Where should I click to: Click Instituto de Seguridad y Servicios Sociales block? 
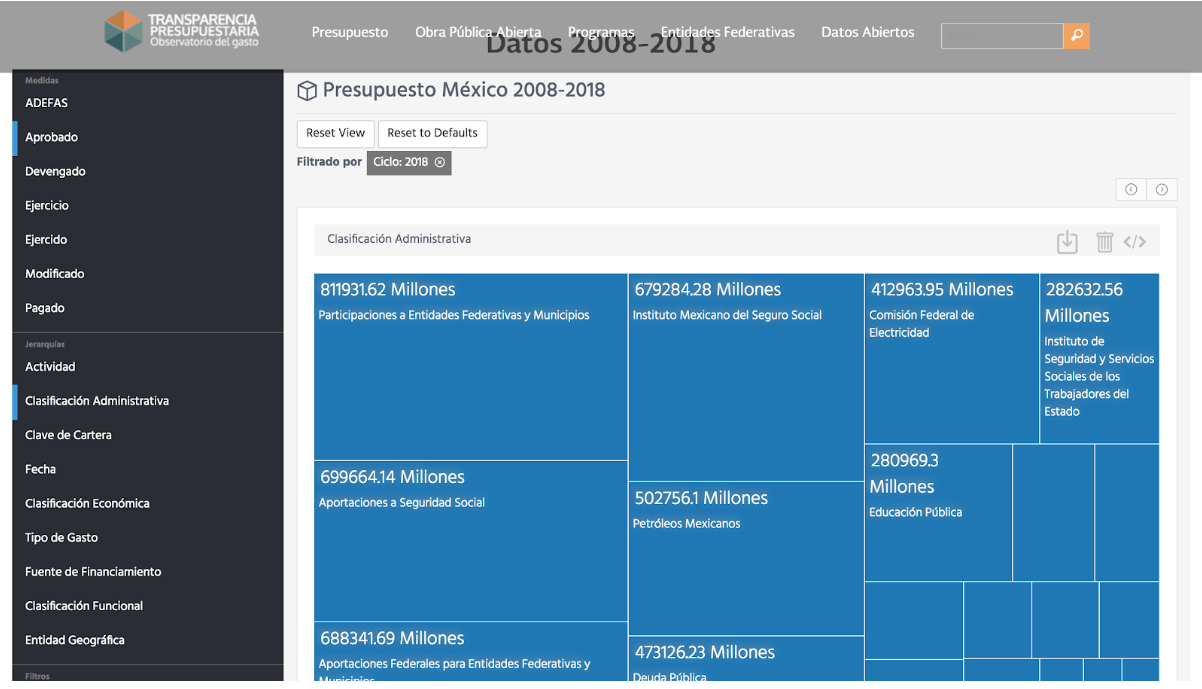click(1100, 358)
